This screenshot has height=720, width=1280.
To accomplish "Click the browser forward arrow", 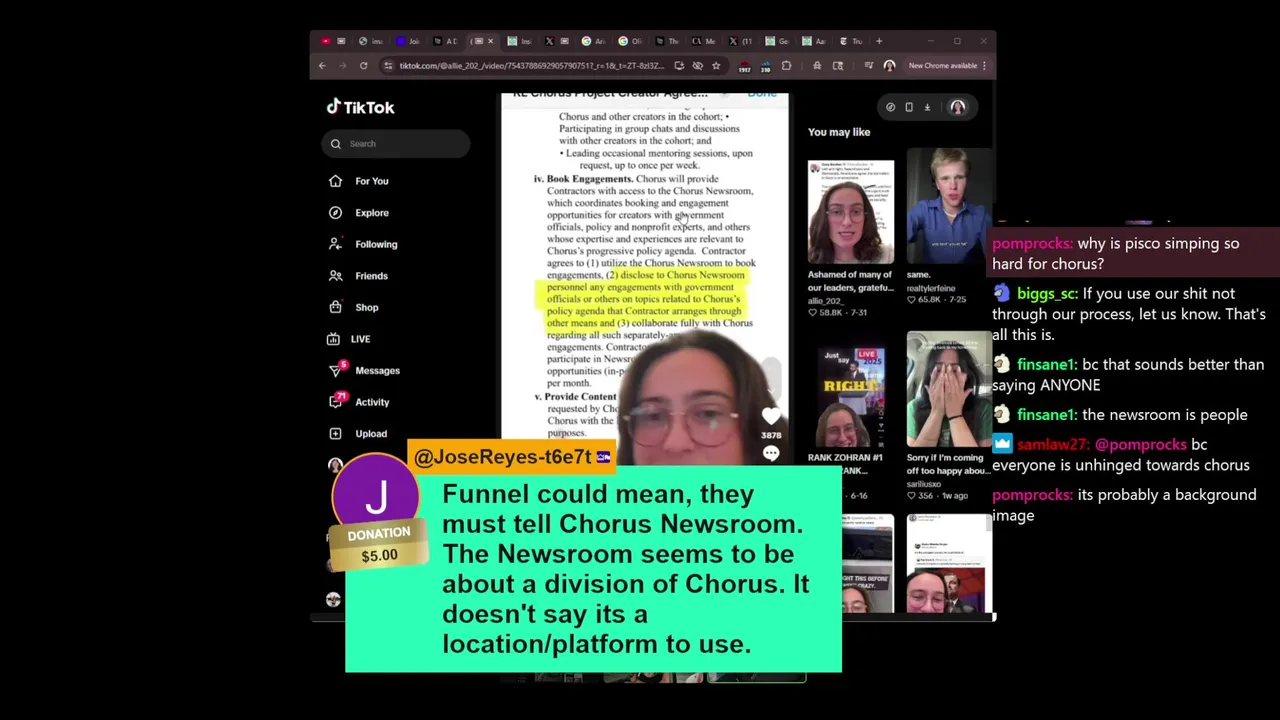I will tap(342, 66).
